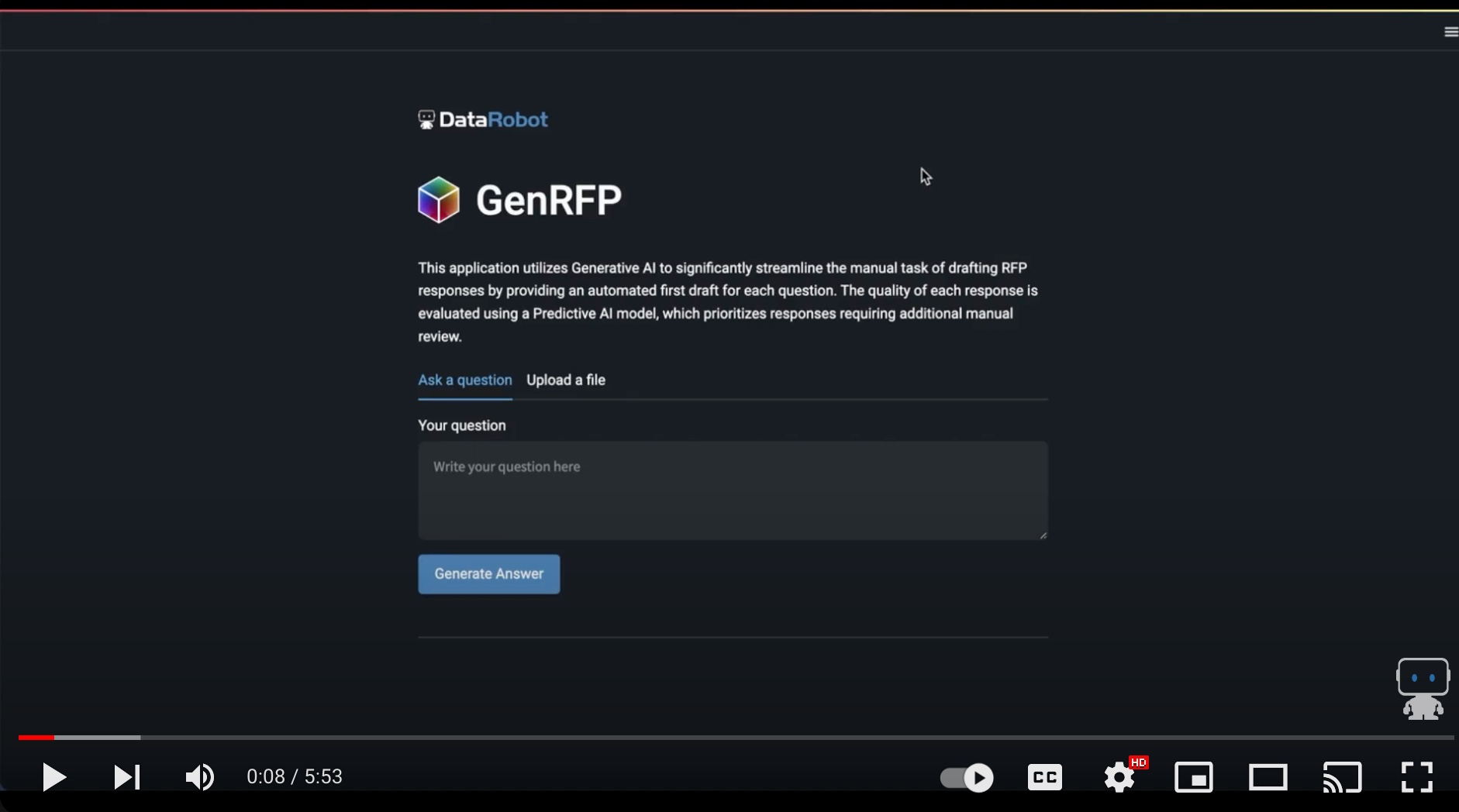The width and height of the screenshot is (1459, 812).
Task: Click the application description paragraph
Action: [x=729, y=302]
